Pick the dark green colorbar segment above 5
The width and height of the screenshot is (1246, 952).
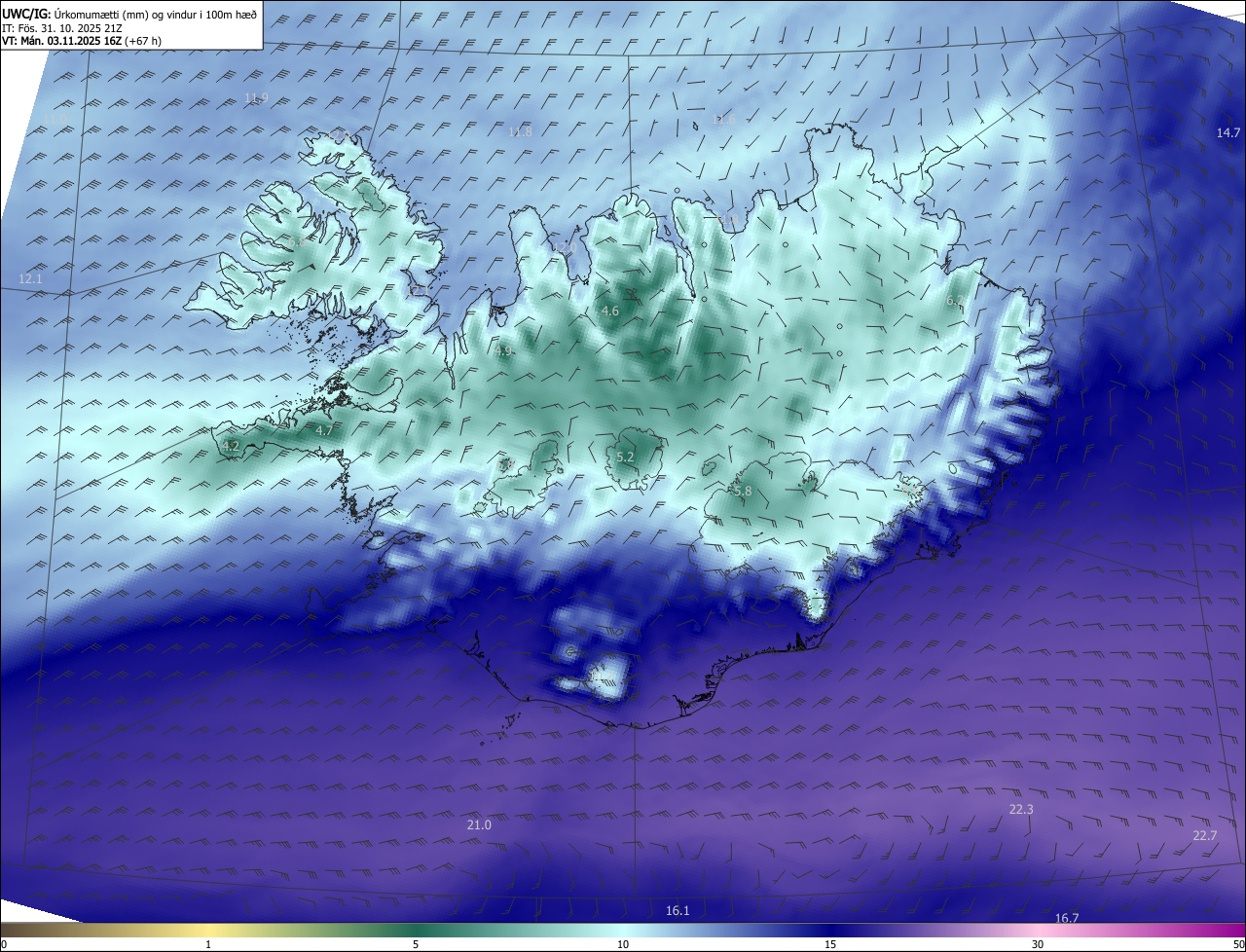coord(416,931)
